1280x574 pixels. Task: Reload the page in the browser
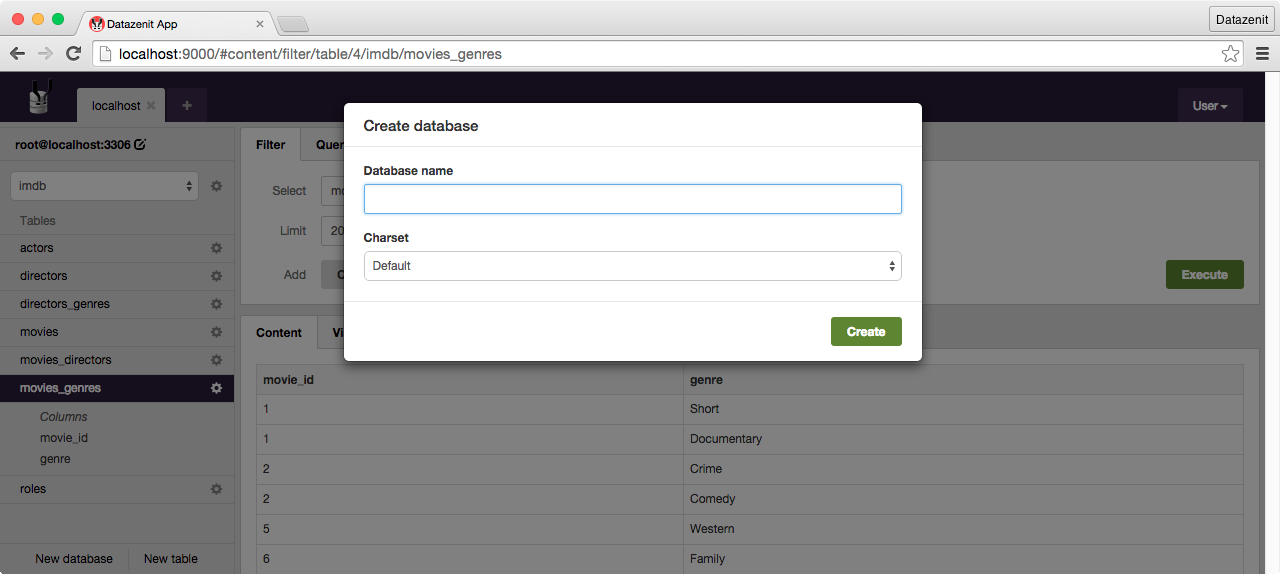[73, 54]
